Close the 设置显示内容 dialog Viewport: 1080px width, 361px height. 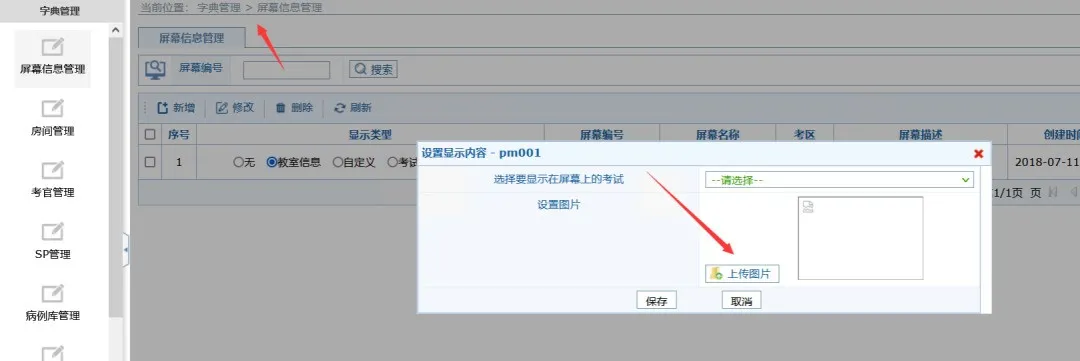(x=978, y=154)
